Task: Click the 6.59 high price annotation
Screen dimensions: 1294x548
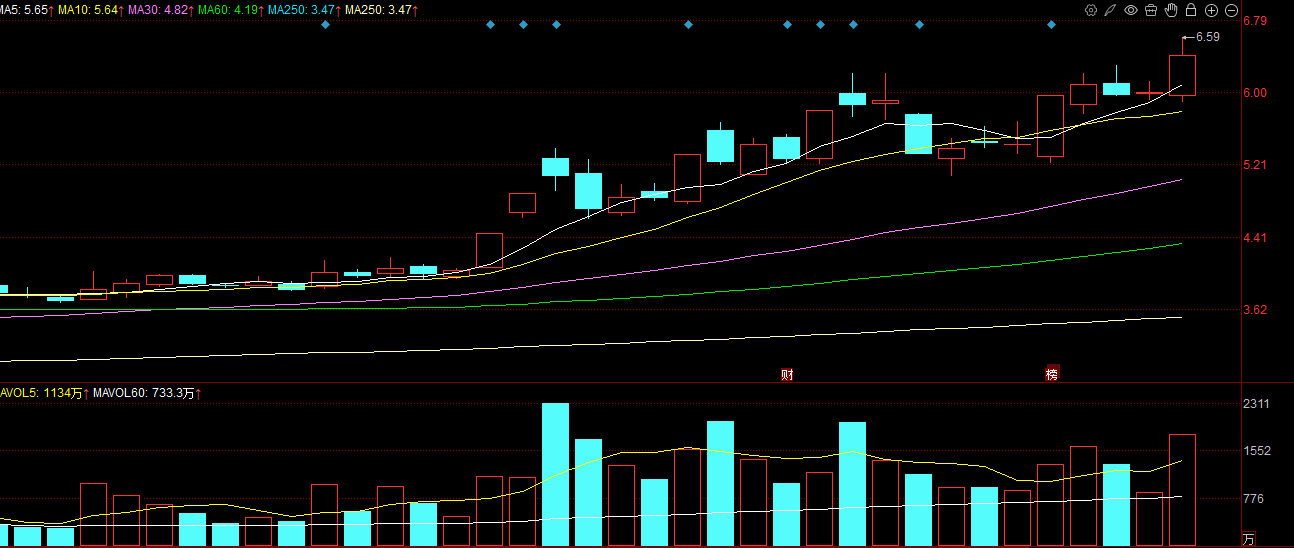Action: tap(1207, 37)
